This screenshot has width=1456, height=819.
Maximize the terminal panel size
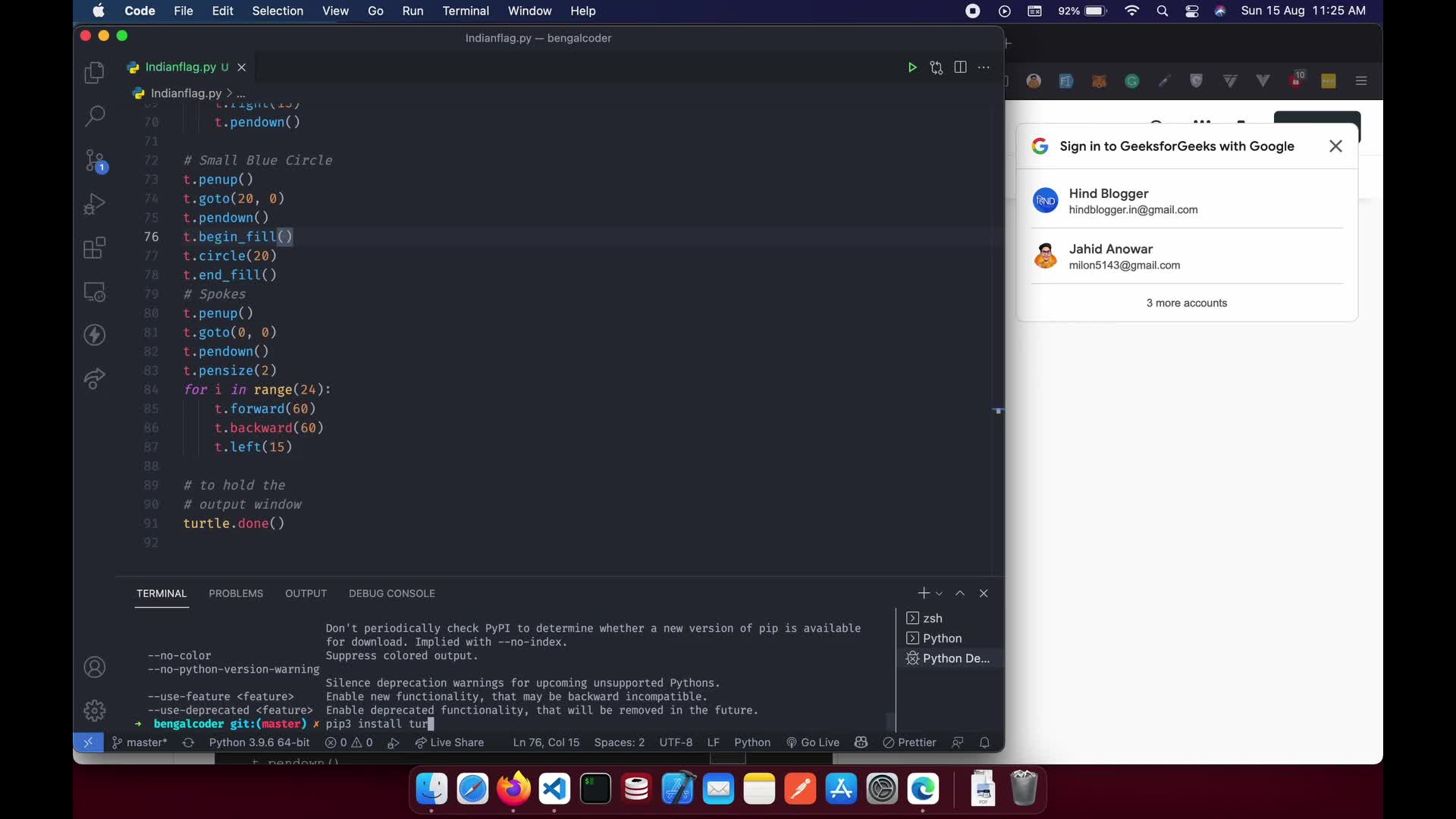960,593
